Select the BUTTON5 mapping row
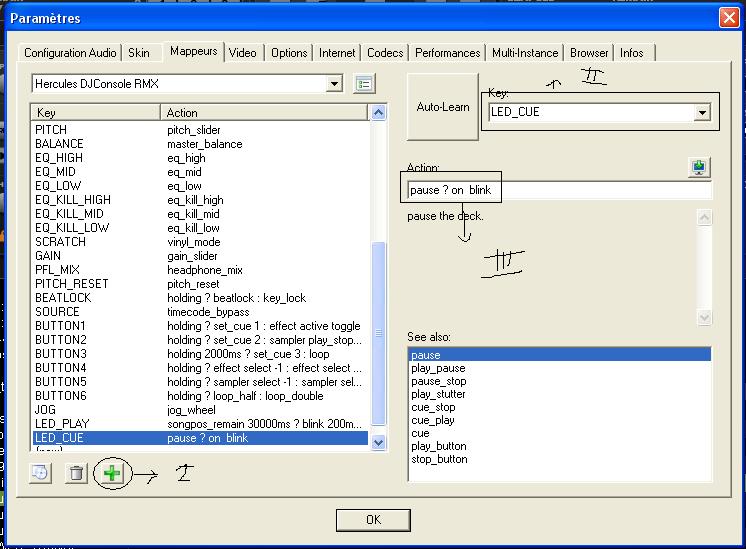Screen dimensions: 746x549 tap(200, 382)
